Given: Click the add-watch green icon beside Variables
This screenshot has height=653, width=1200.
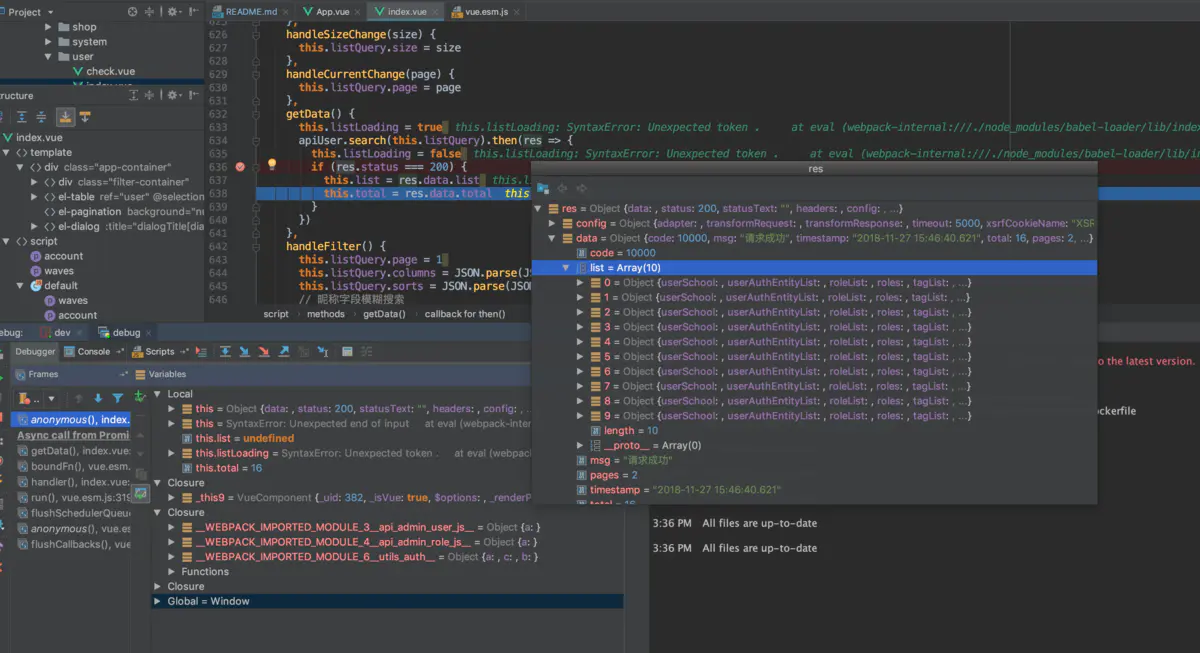Looking at the screenshot, I should click(x=139, y=398).
